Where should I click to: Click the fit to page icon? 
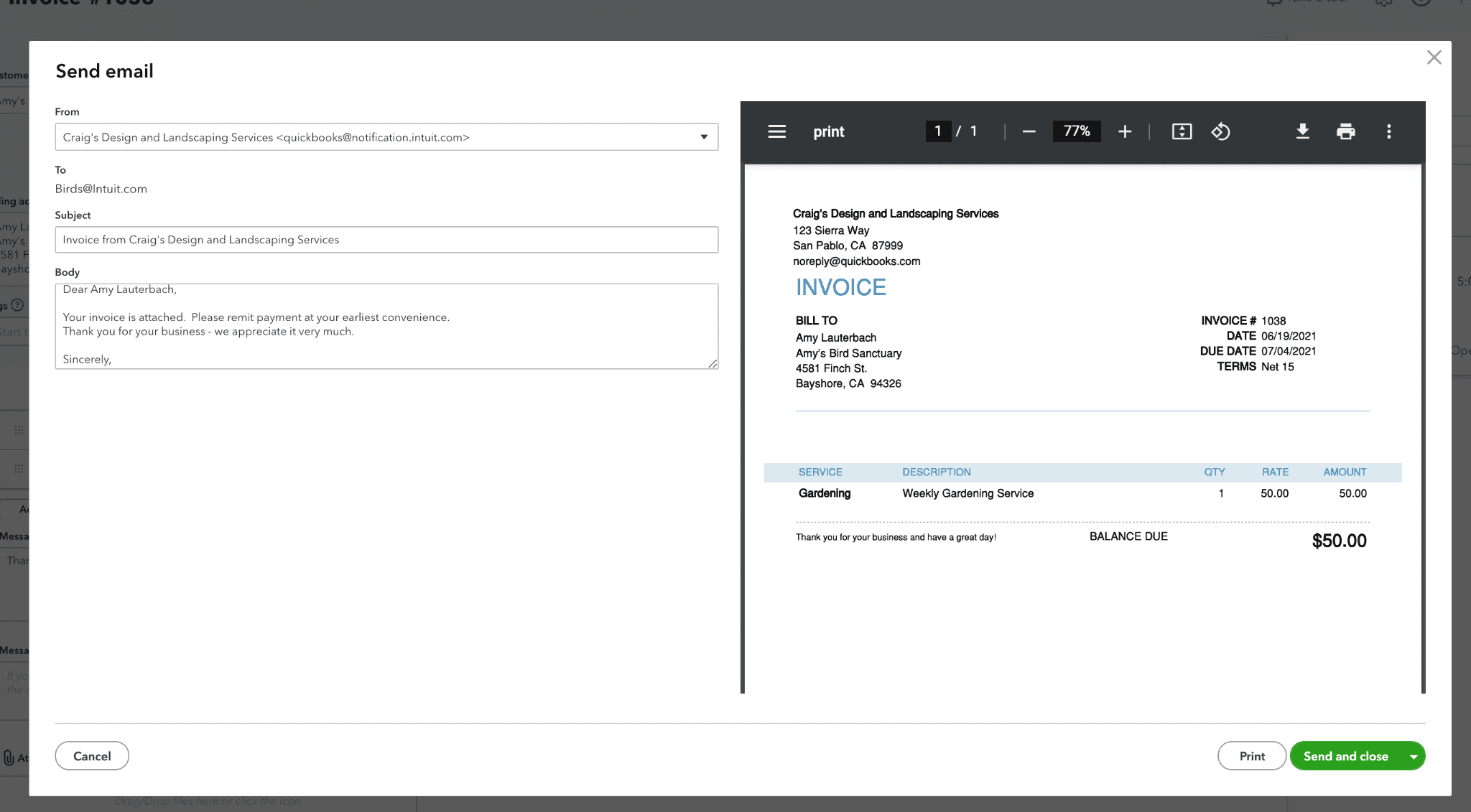[1182, 131]
